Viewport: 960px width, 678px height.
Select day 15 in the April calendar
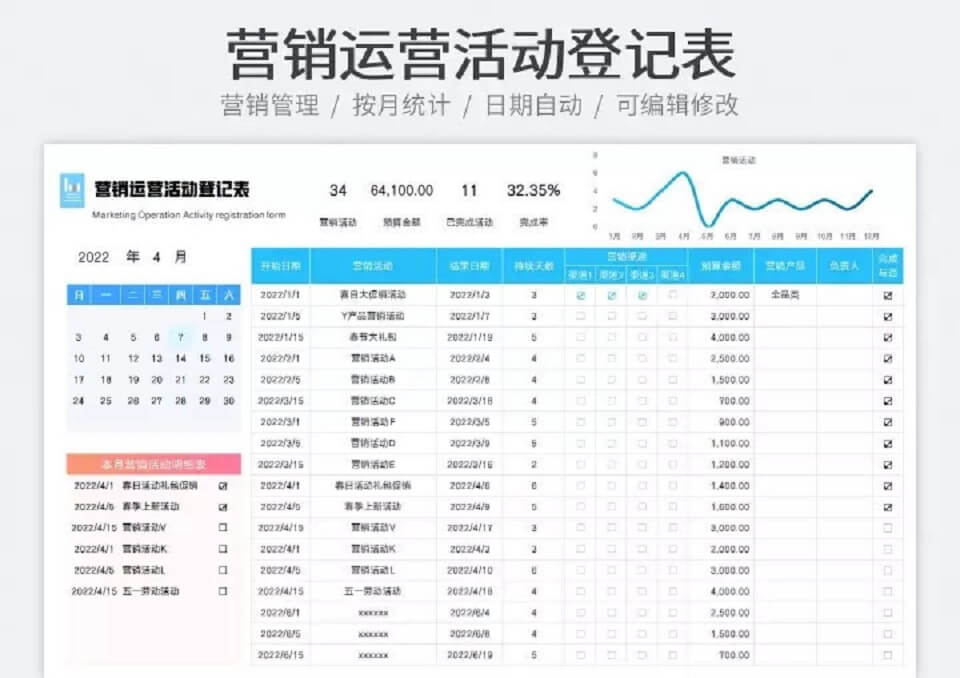point(204,358)
